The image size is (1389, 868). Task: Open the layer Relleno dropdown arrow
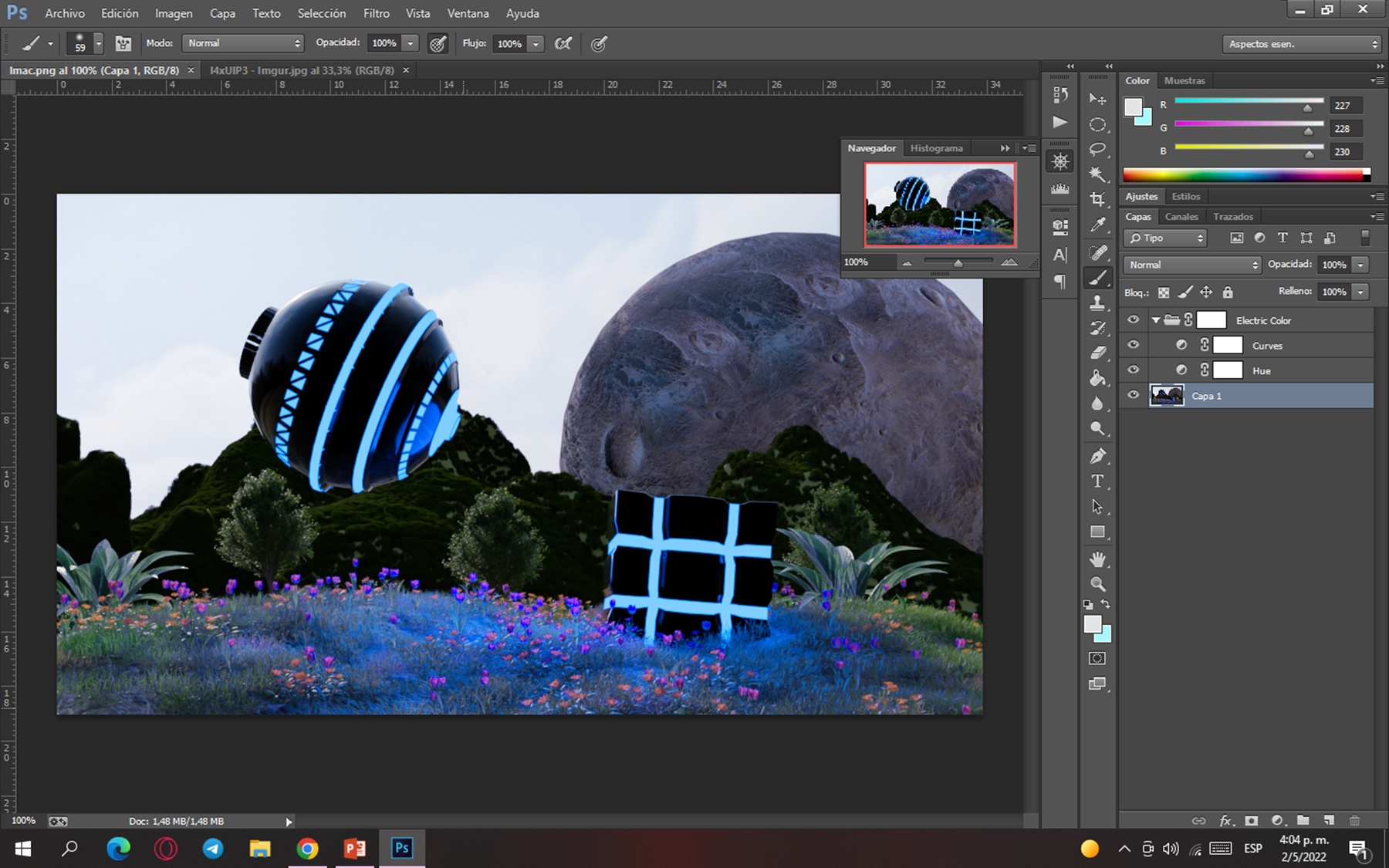click(1361, 292)
